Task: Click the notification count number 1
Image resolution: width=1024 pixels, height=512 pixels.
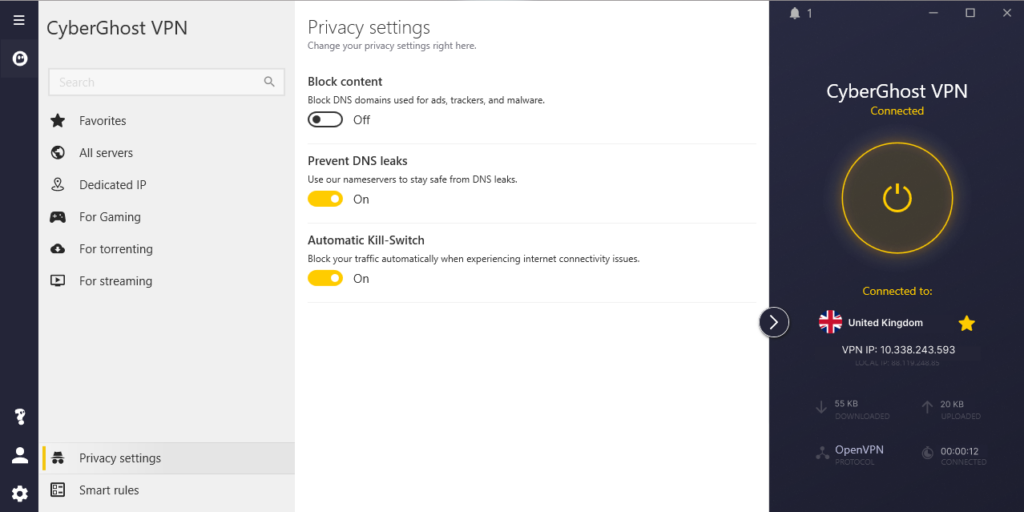Action: [810, 13]
